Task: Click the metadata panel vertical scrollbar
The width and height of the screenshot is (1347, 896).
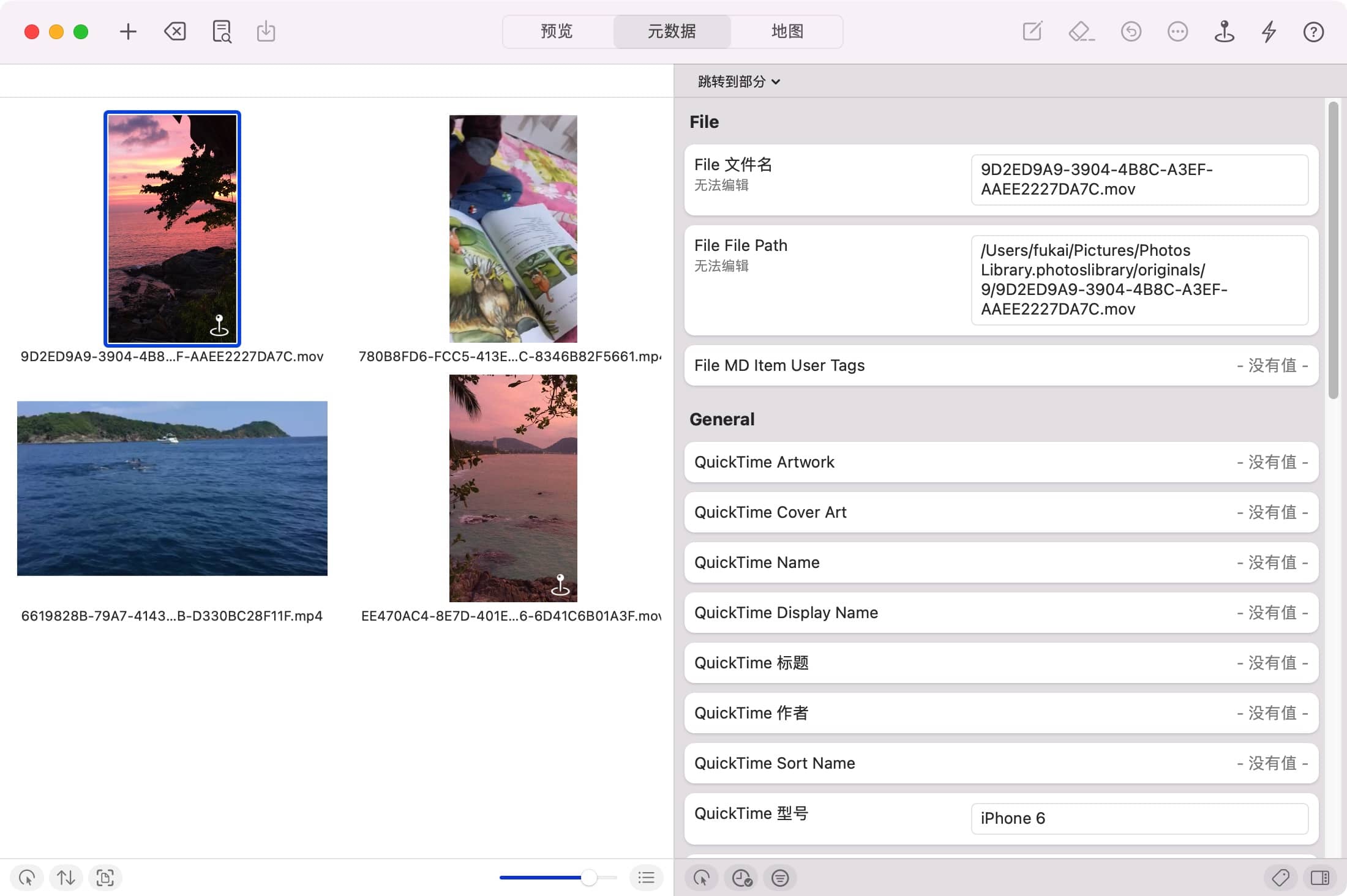Action: [1333, 251]
